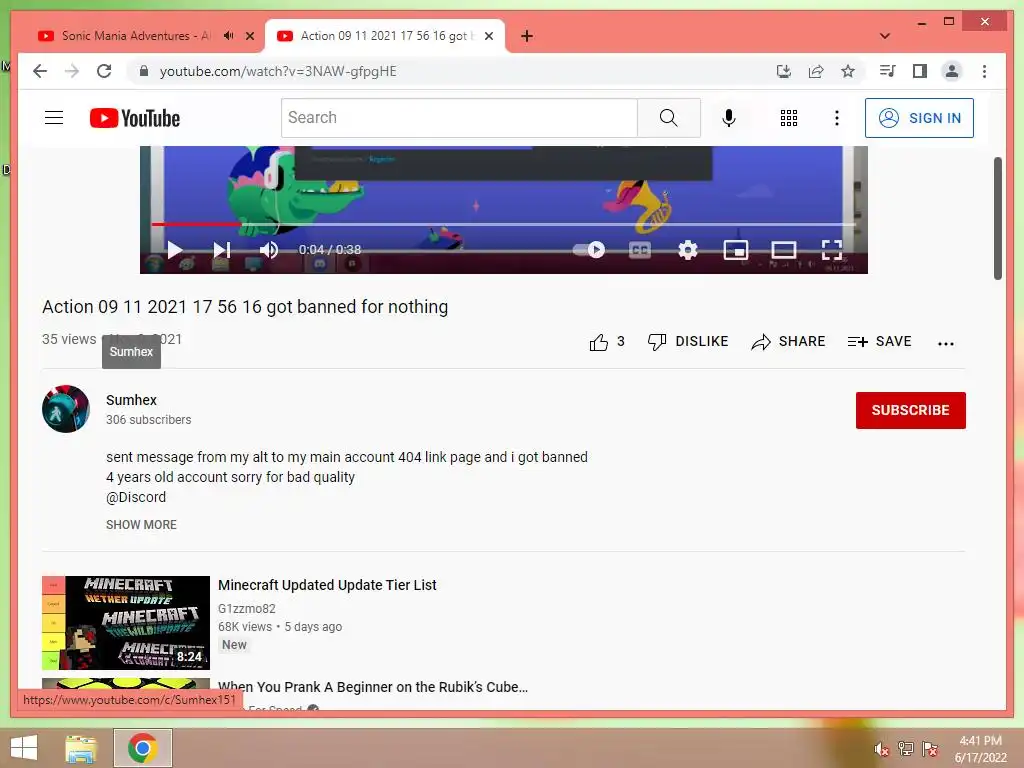Open Chrome side panel
This screenshot has width=1024, height=768.
[x=920, y=71]
